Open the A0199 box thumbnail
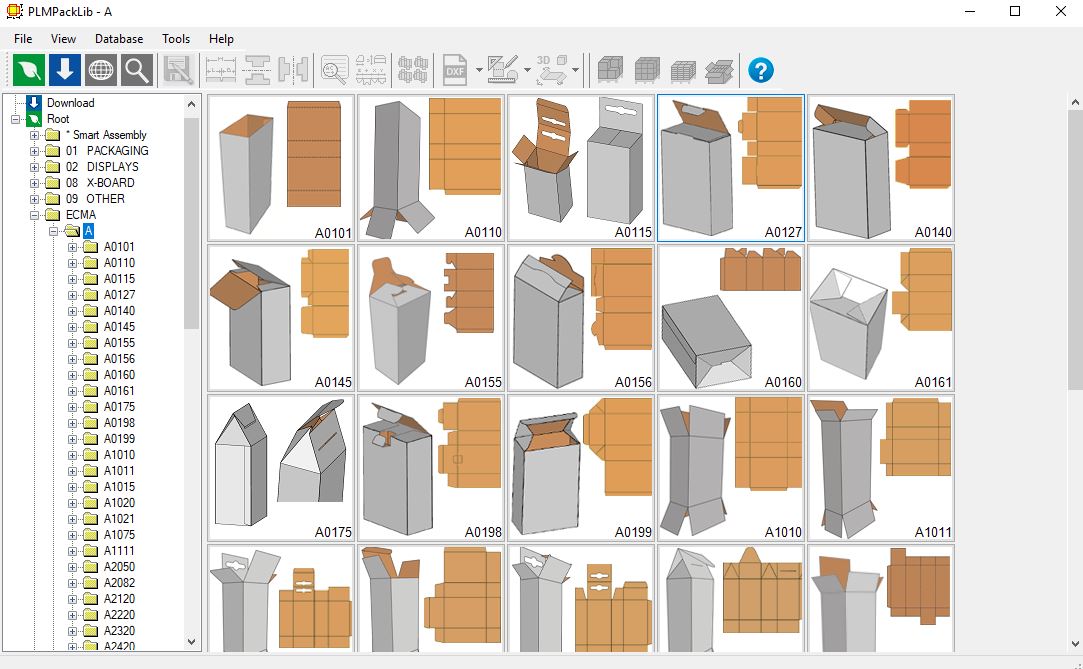This screenshot has height=669, width=1083. 580,468
